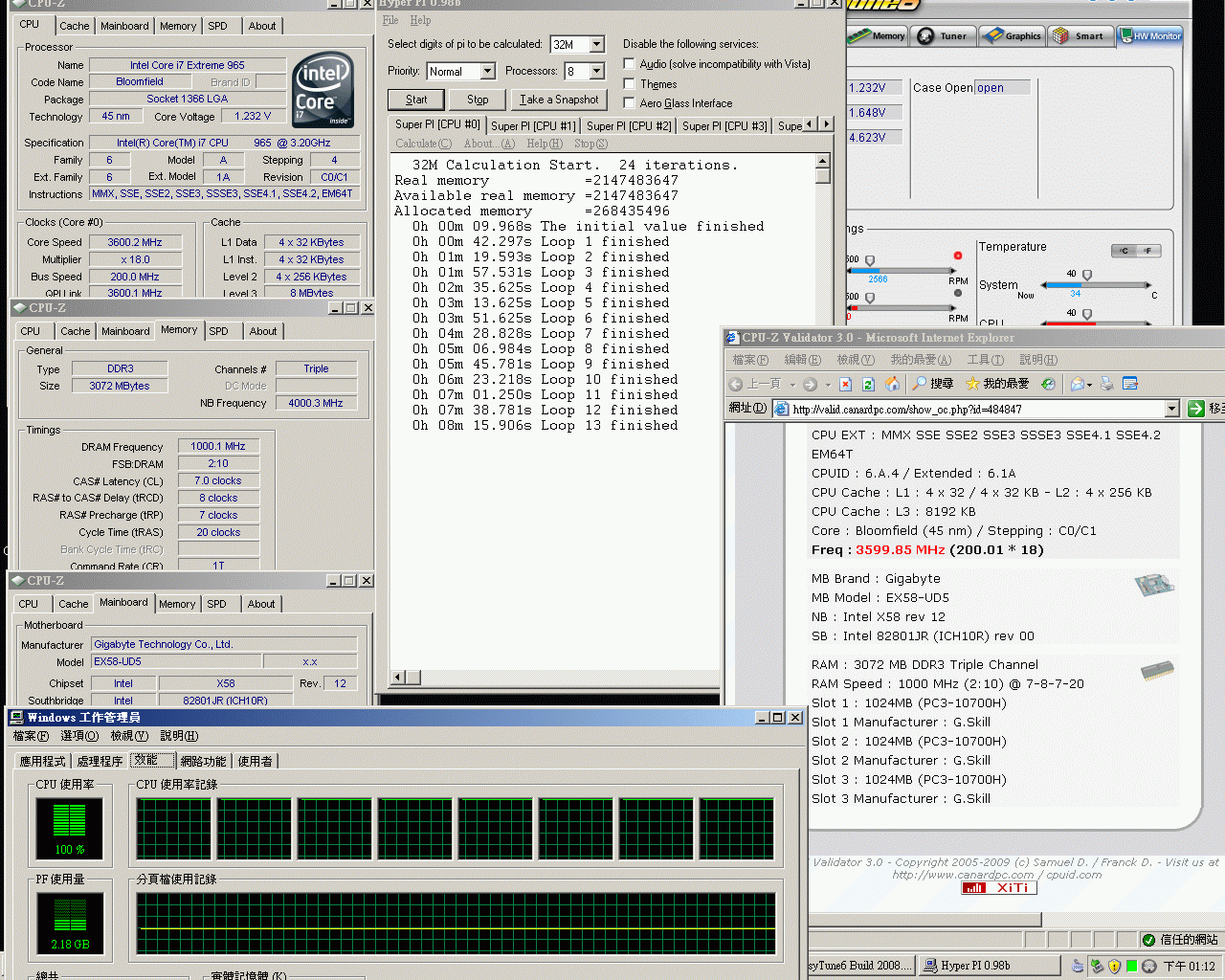Click Super PI output vertical scrollbar up arrow
Screen dimensions: 1225x980
pyautogui.click(x=823, y=160)
